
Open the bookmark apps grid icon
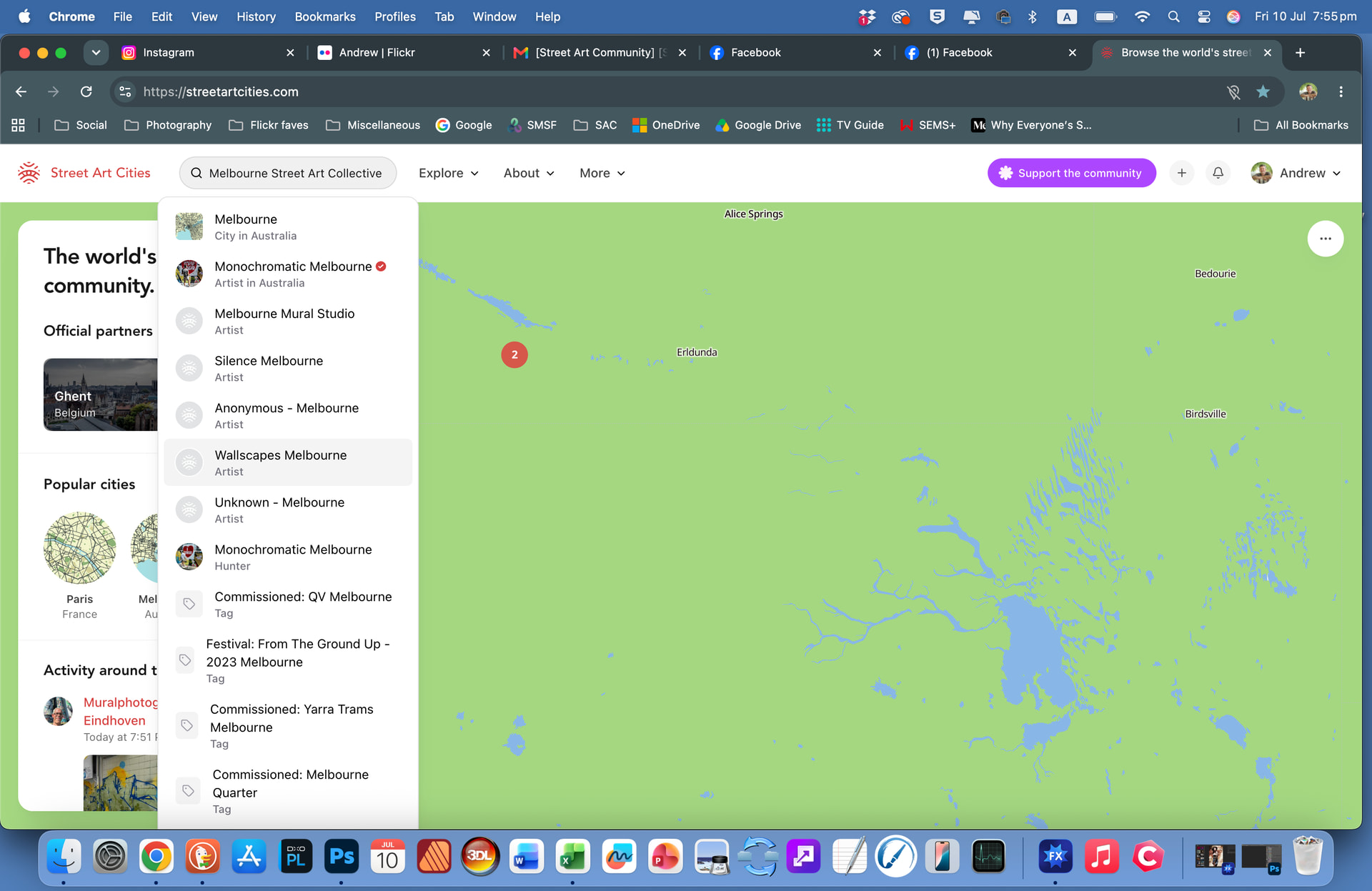point(19,125)
